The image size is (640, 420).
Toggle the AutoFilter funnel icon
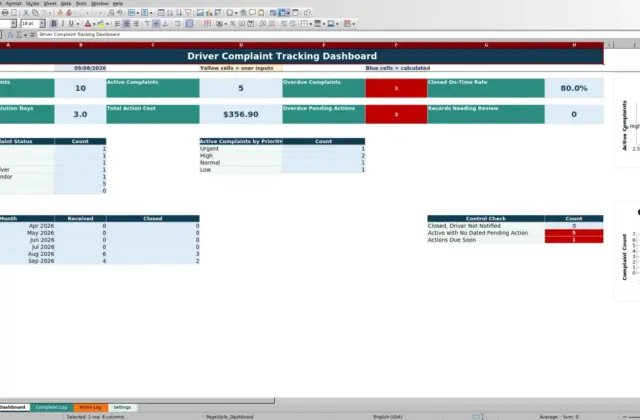(x=188, y=13)
